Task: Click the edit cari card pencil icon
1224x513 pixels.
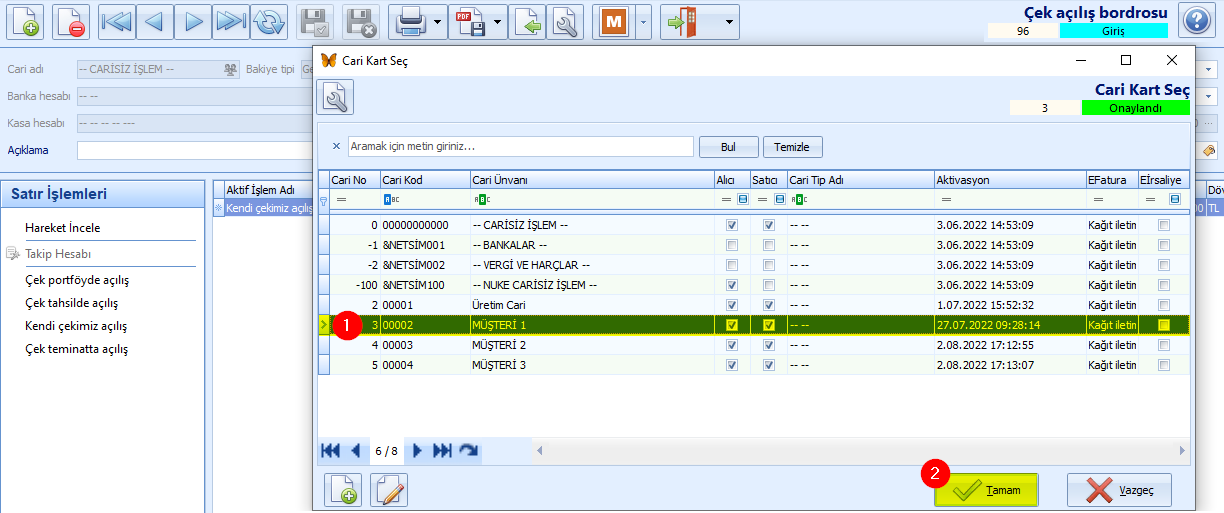Action: coord(390,490)
